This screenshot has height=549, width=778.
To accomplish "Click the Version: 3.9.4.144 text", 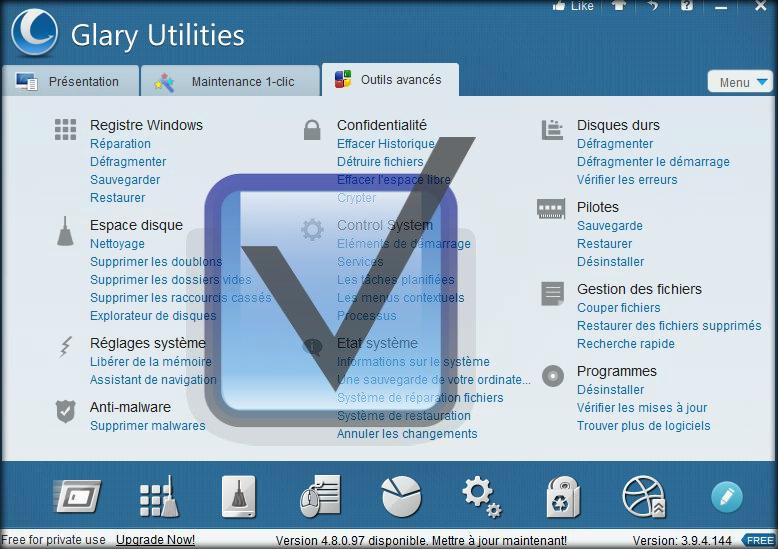I will (682, 541).
